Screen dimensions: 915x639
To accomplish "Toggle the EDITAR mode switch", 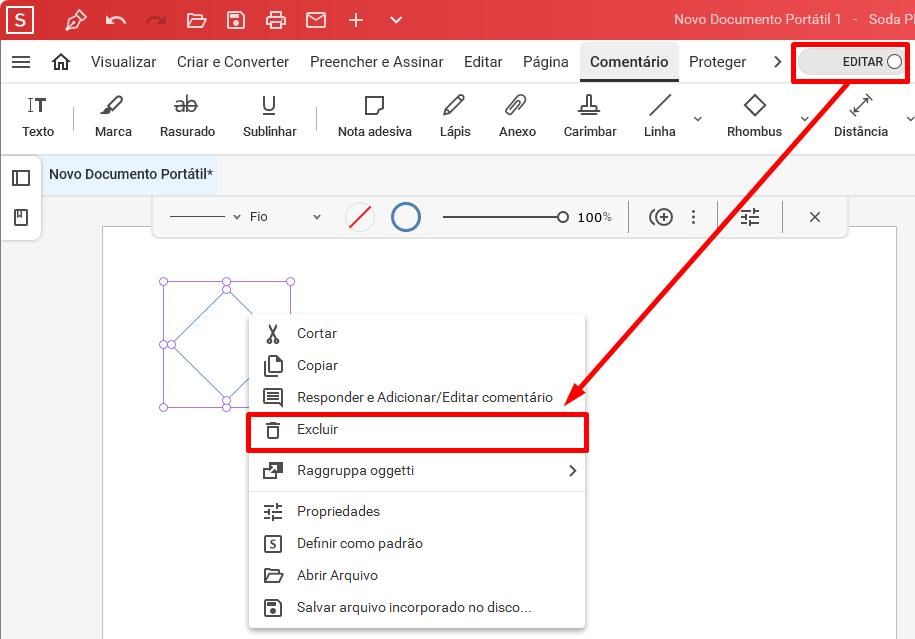I will (851, 62).
